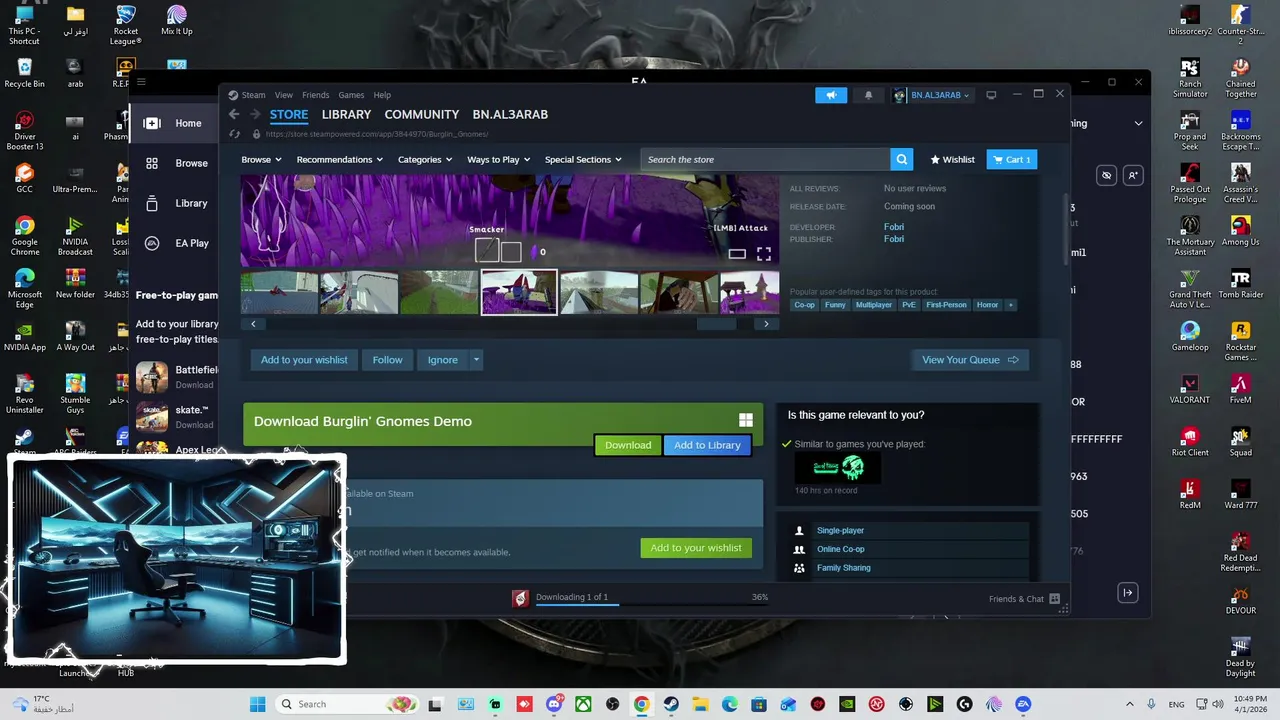Open Steam notifications bell
Screen dimensions: 1280x720
[x=868, y=95]
